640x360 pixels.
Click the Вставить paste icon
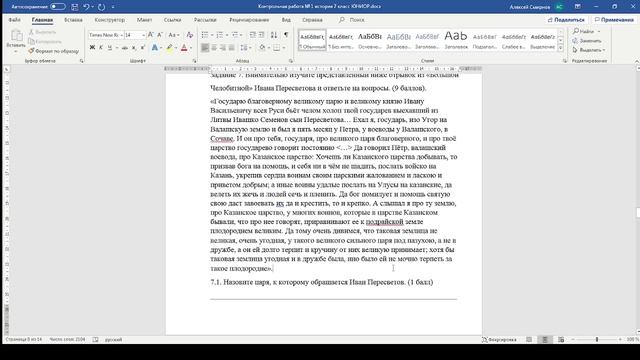(x=16, y=36)
